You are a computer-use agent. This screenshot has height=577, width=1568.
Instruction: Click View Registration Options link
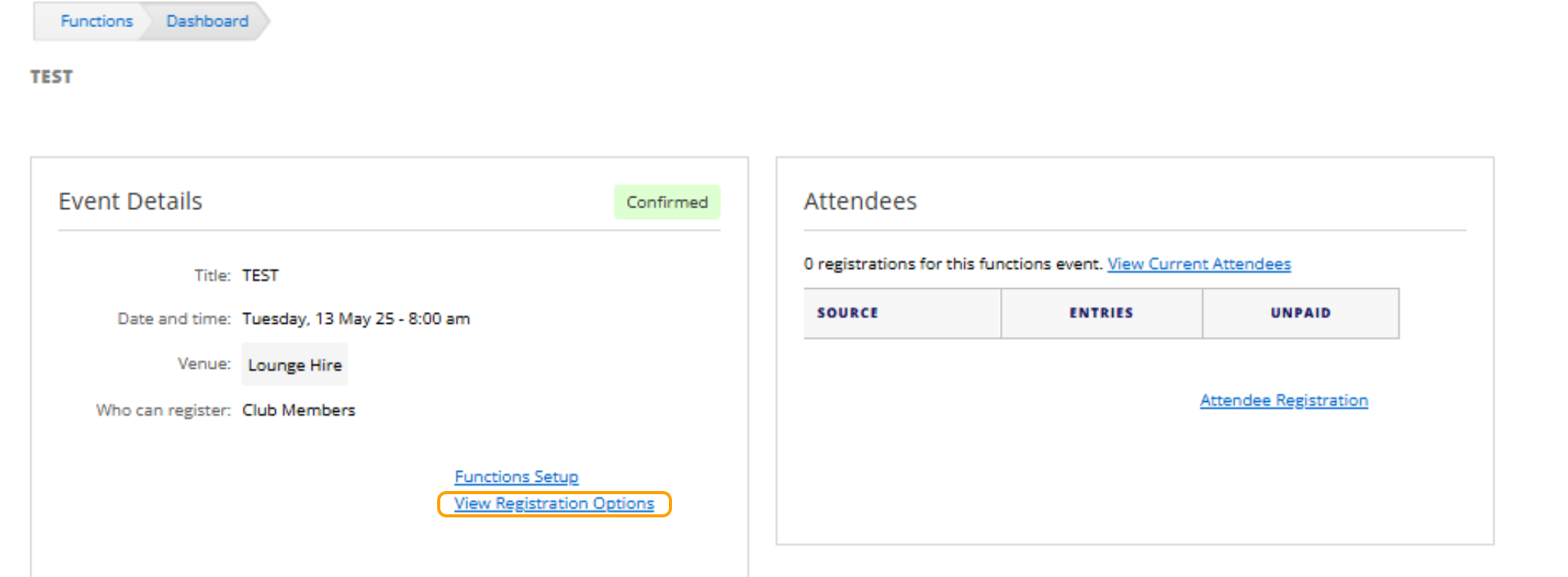pyautogui.click(x=553, y=503)
